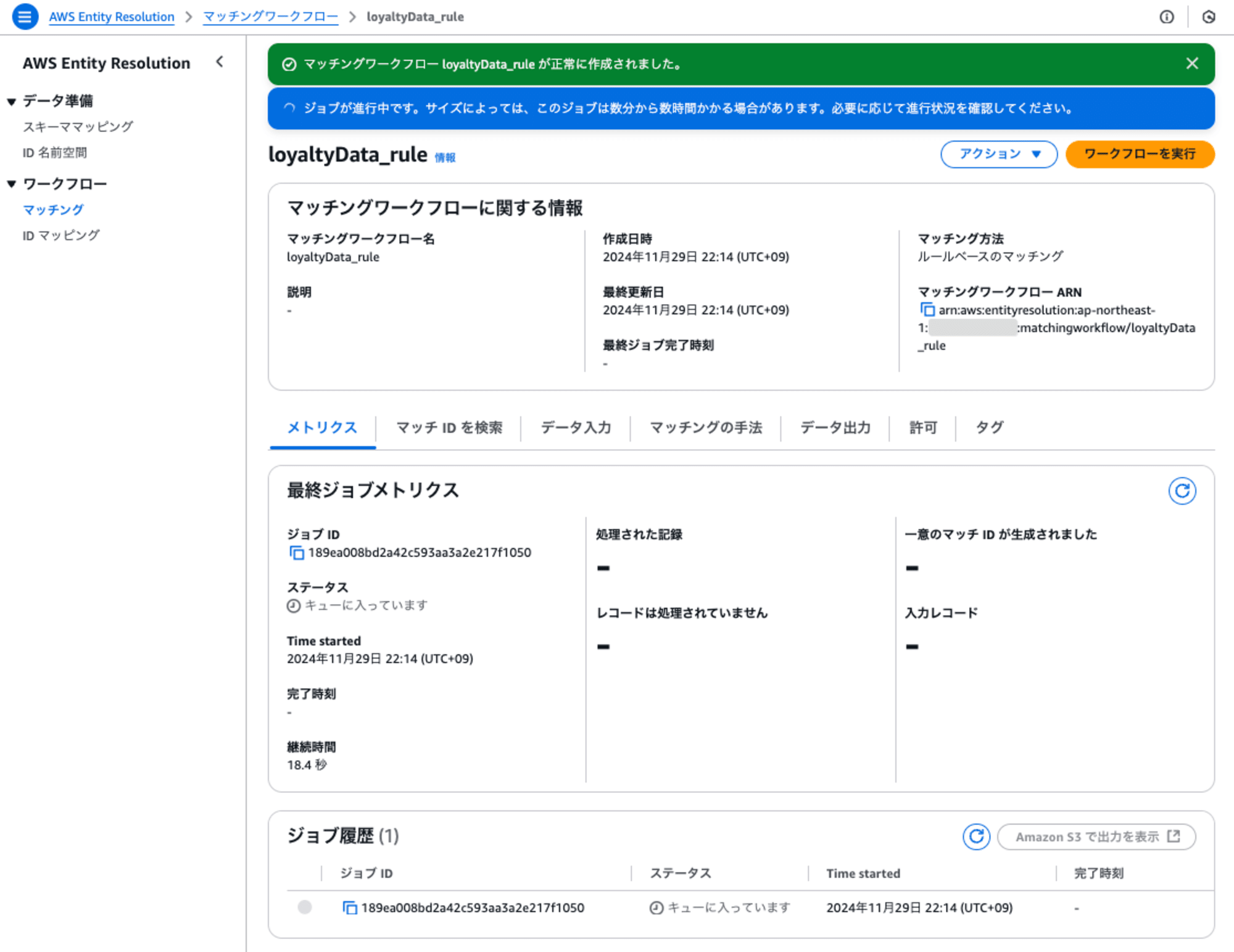The width and height of the screenshot is (1234, 952).
Task: Go to マッチングワークフロー breadcrumb link
Action: [x=270, y=17]
